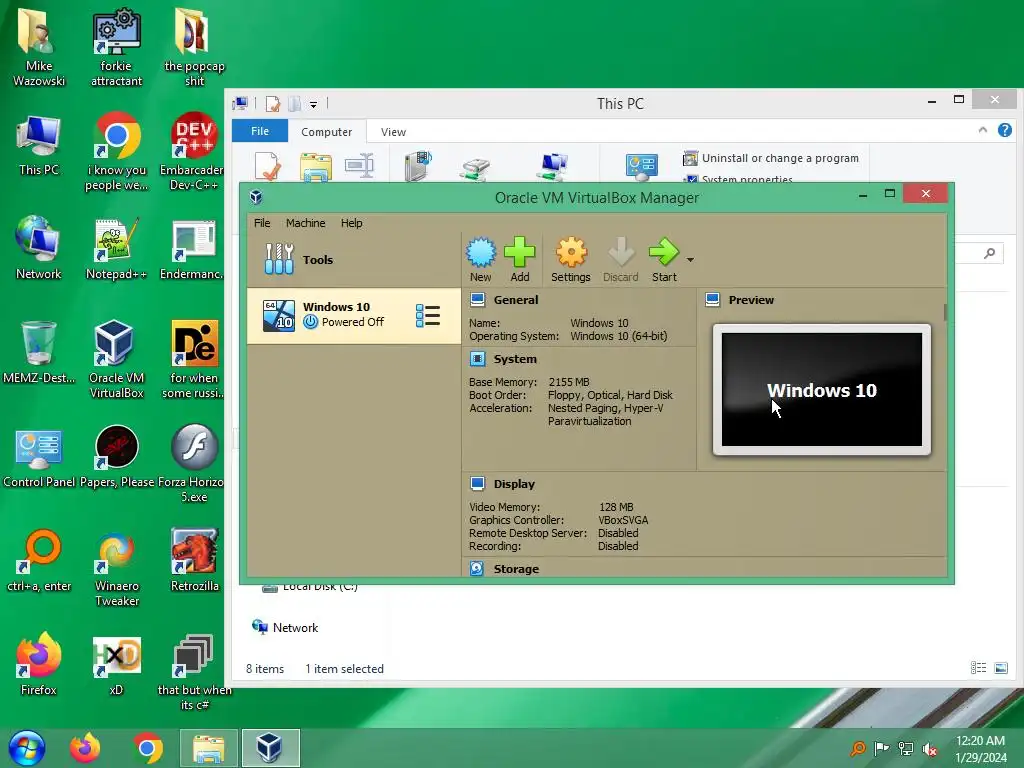1024x768 pixels.
Task: Click the Discard toolbar icon
Action: tap(620, 259)
